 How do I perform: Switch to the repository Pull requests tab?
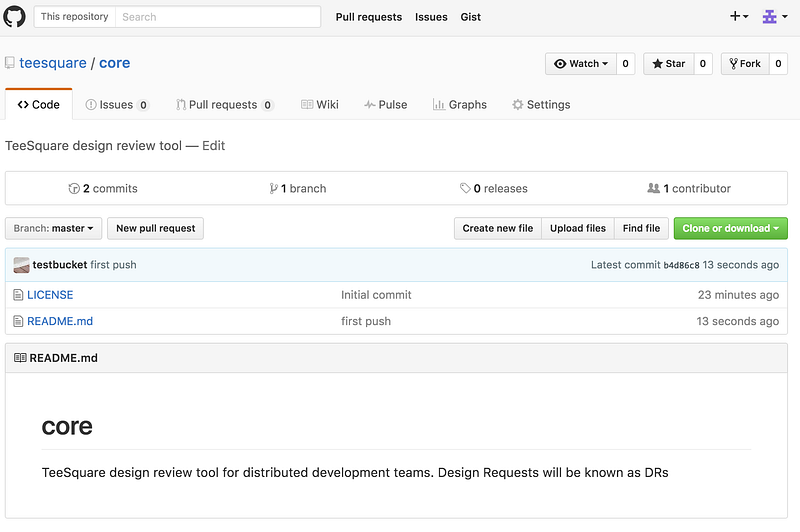pos(224,105)
